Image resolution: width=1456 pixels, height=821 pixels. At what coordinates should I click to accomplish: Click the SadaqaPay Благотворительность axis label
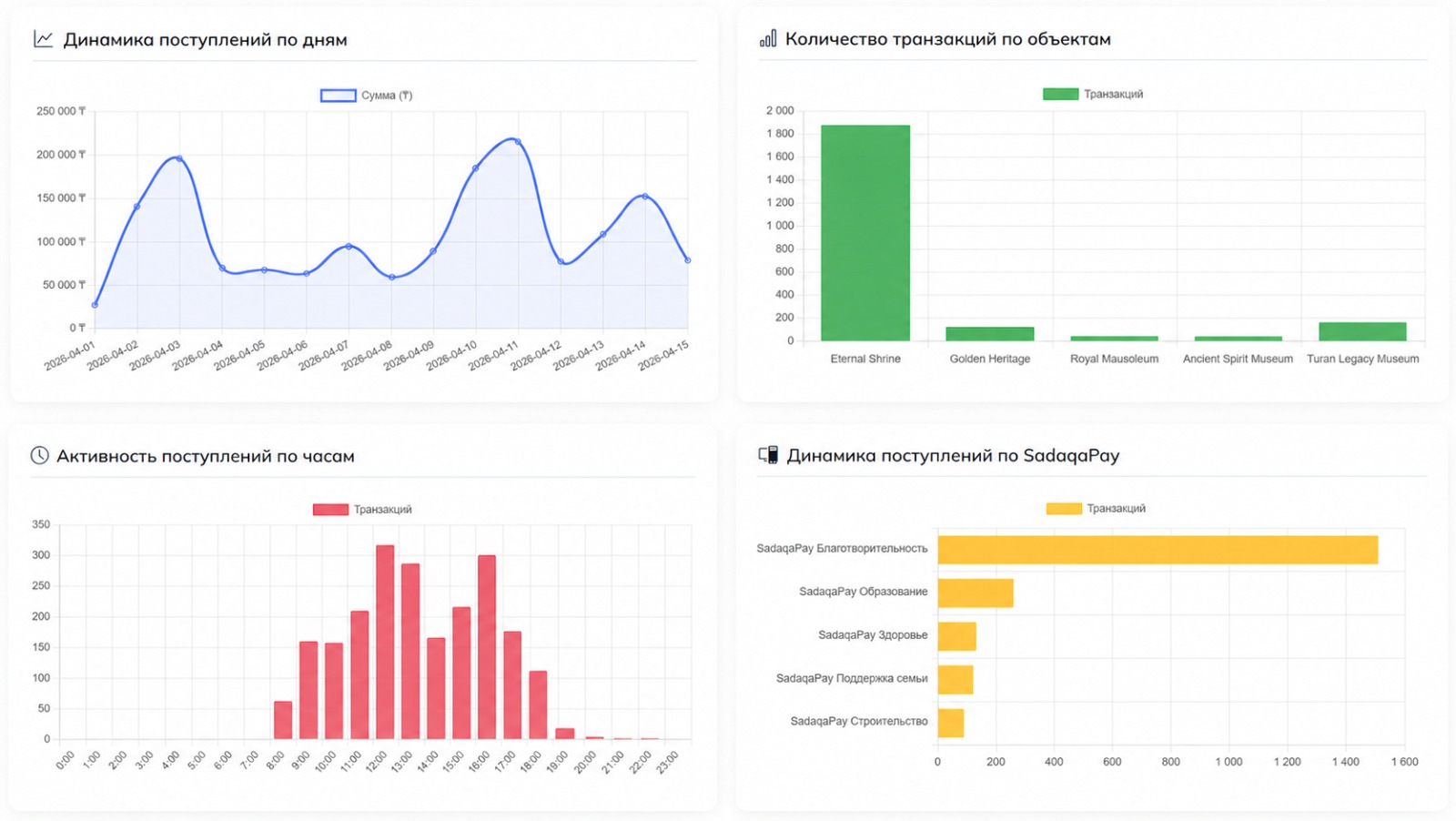click(x=842, y=549)
